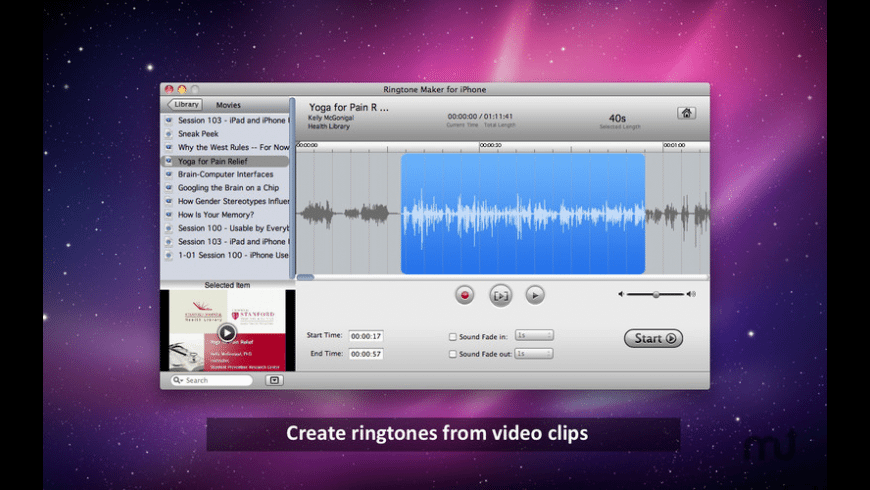This screenshot has width=870, height=490.
Task: Click the Sneak Peek video icon
Action: pyautogui.click(x=169, y=134)
